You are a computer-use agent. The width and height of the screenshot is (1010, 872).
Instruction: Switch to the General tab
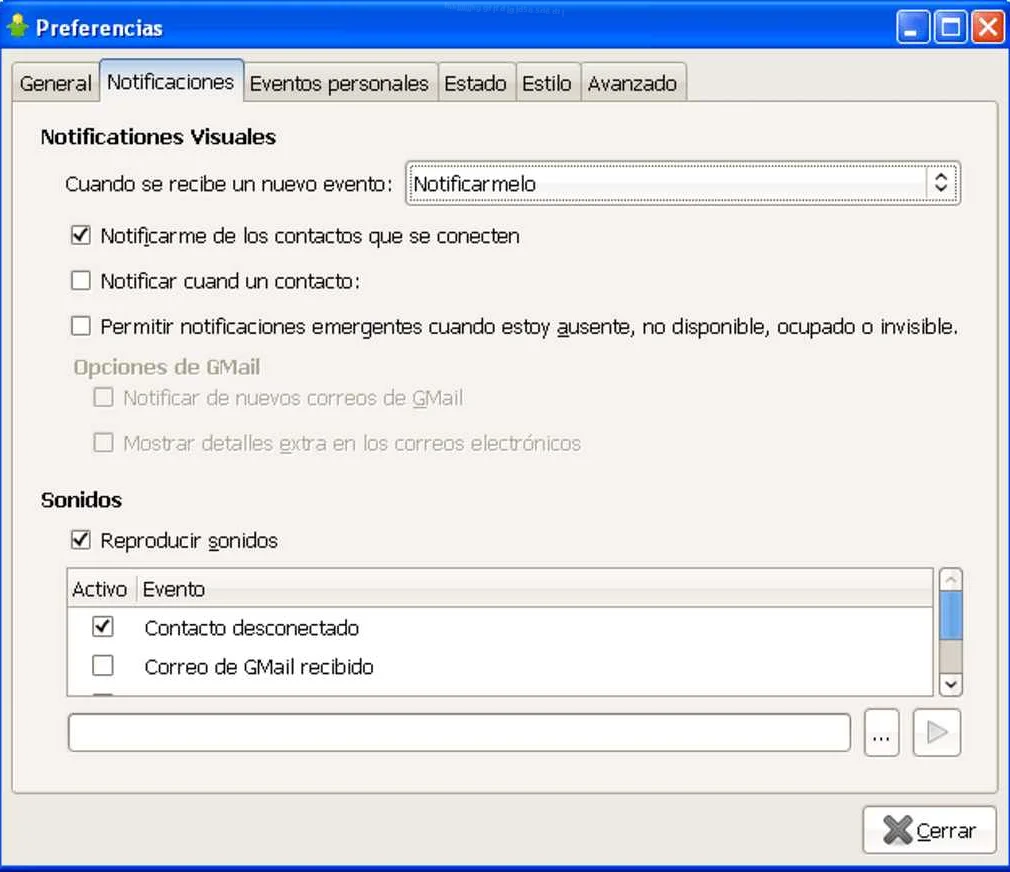tap(55, 84)
